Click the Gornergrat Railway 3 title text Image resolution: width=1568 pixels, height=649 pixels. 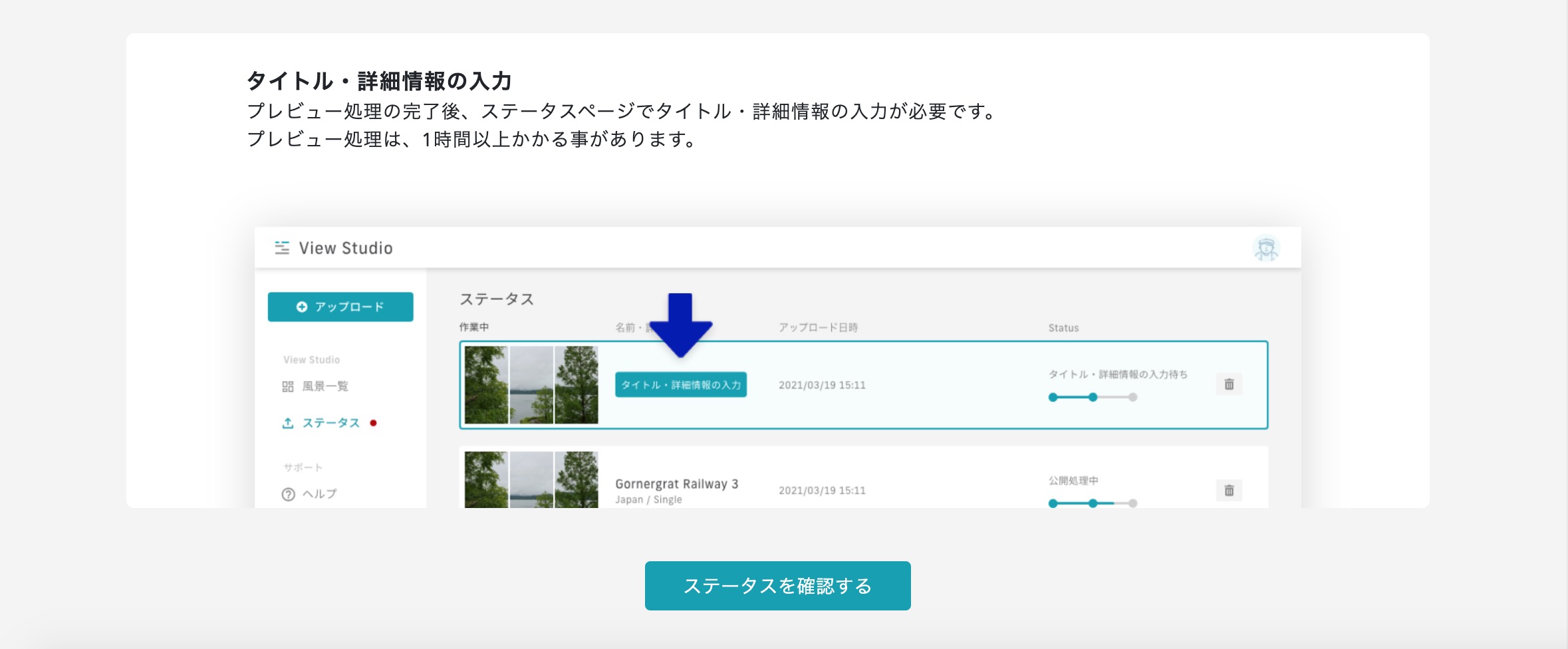coord(677,484)
